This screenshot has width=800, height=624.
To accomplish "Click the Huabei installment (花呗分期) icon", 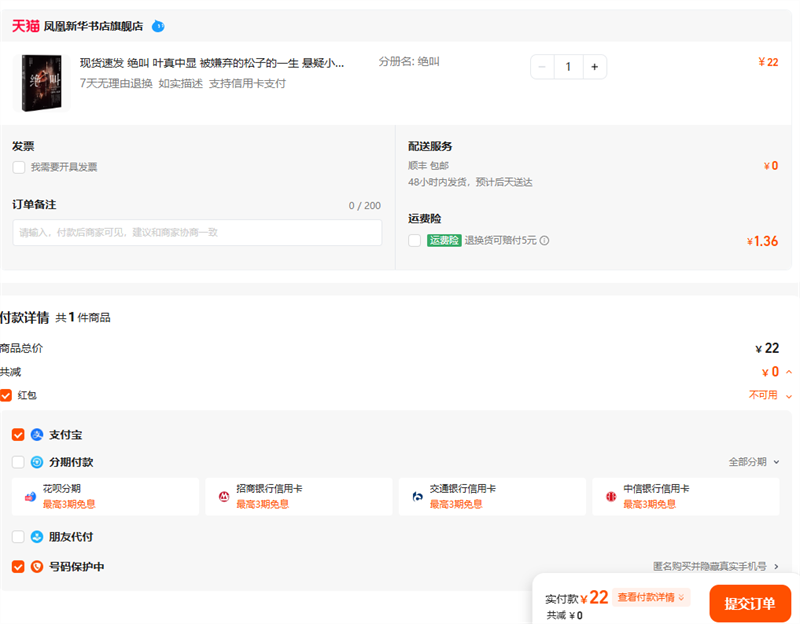I will (x=30, y=496).
